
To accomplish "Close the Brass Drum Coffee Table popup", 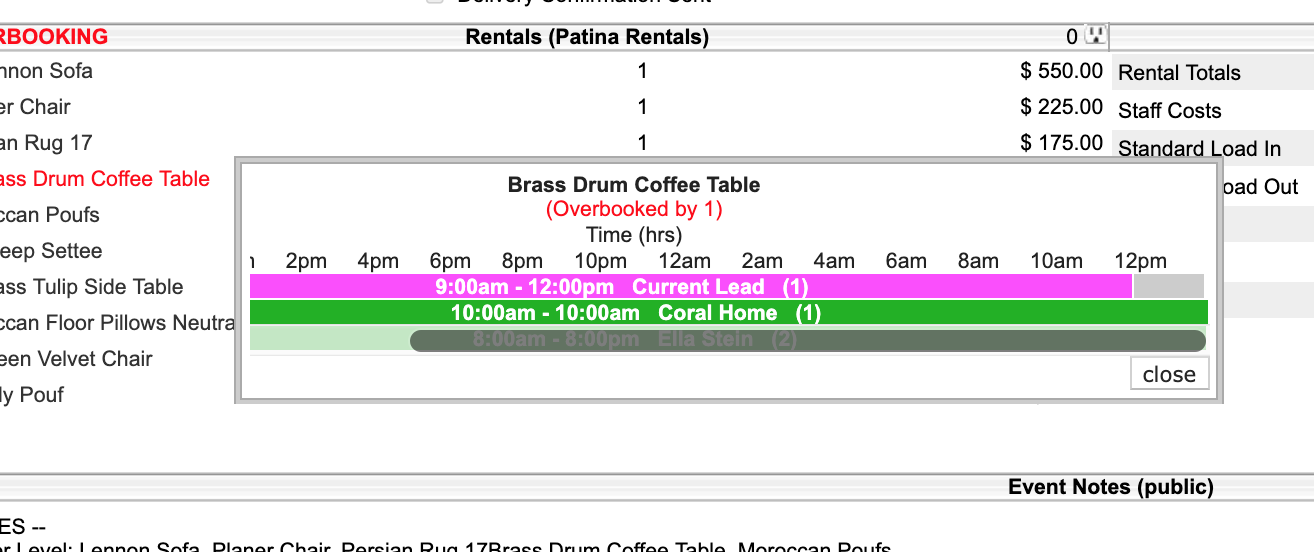I will (1169, 374).
